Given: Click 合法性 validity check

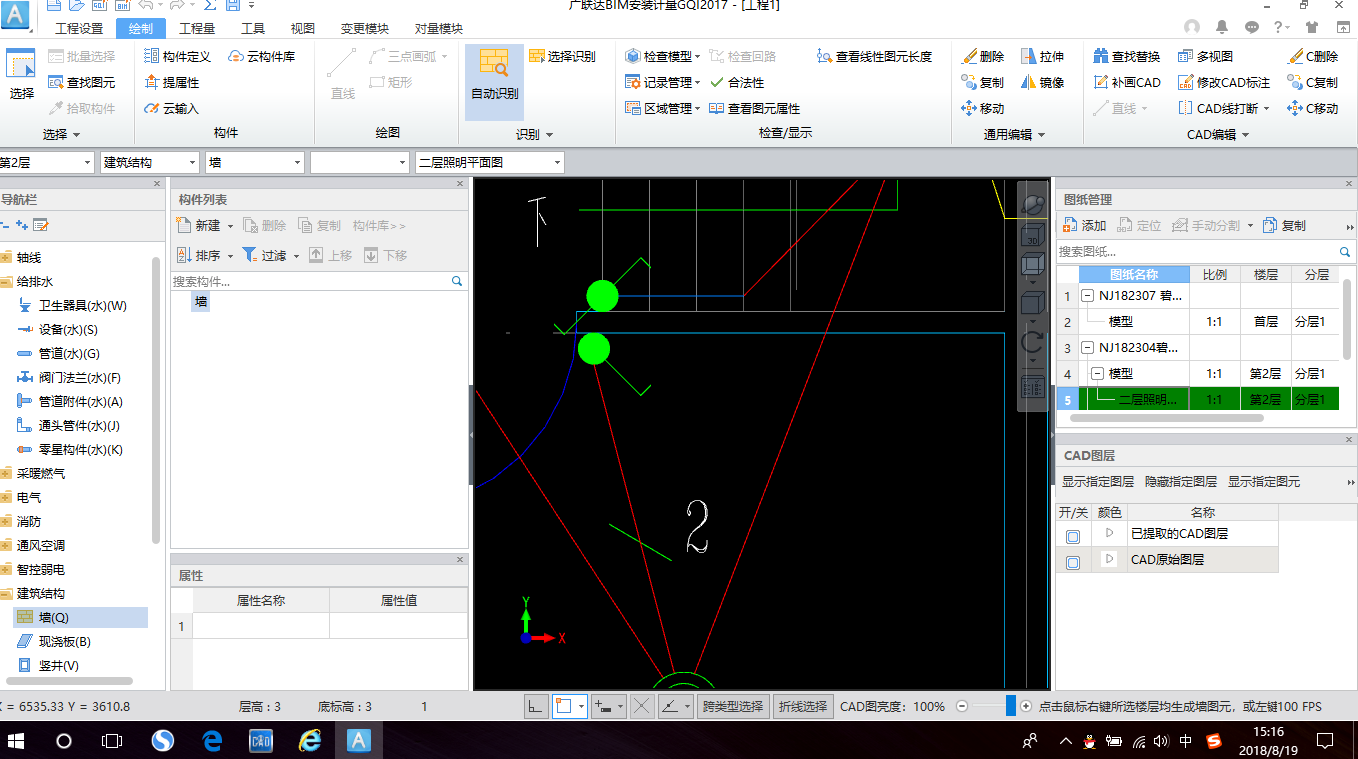Looking at the screenshot, I should [737, 82].
